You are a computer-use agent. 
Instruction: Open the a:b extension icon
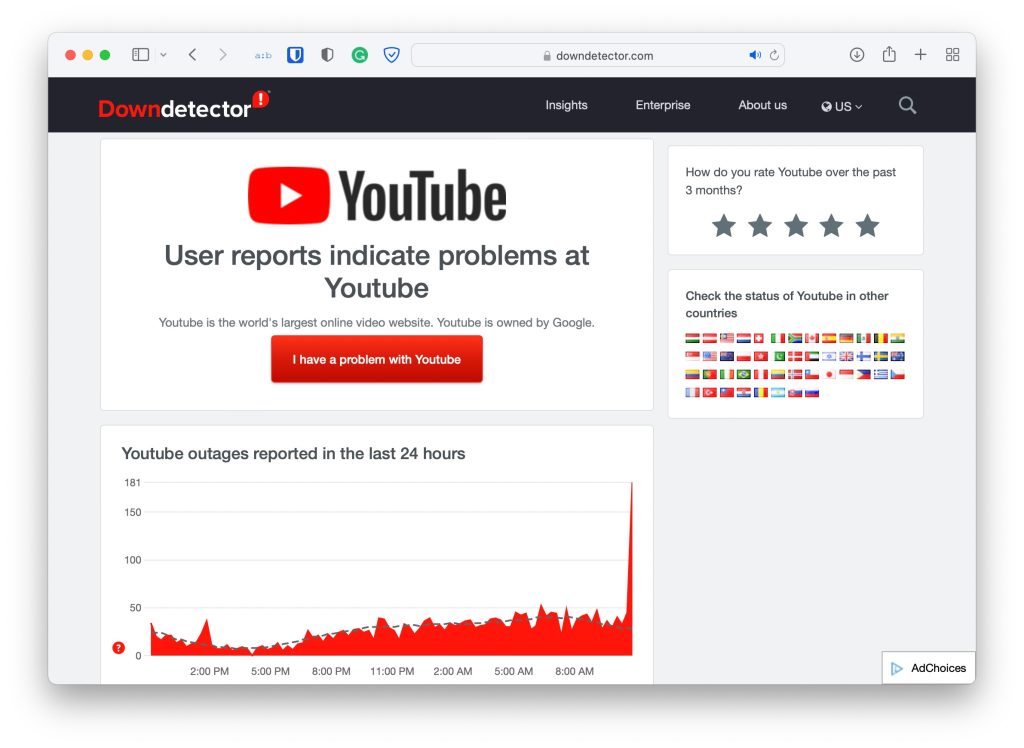click(x=263, y=56)
